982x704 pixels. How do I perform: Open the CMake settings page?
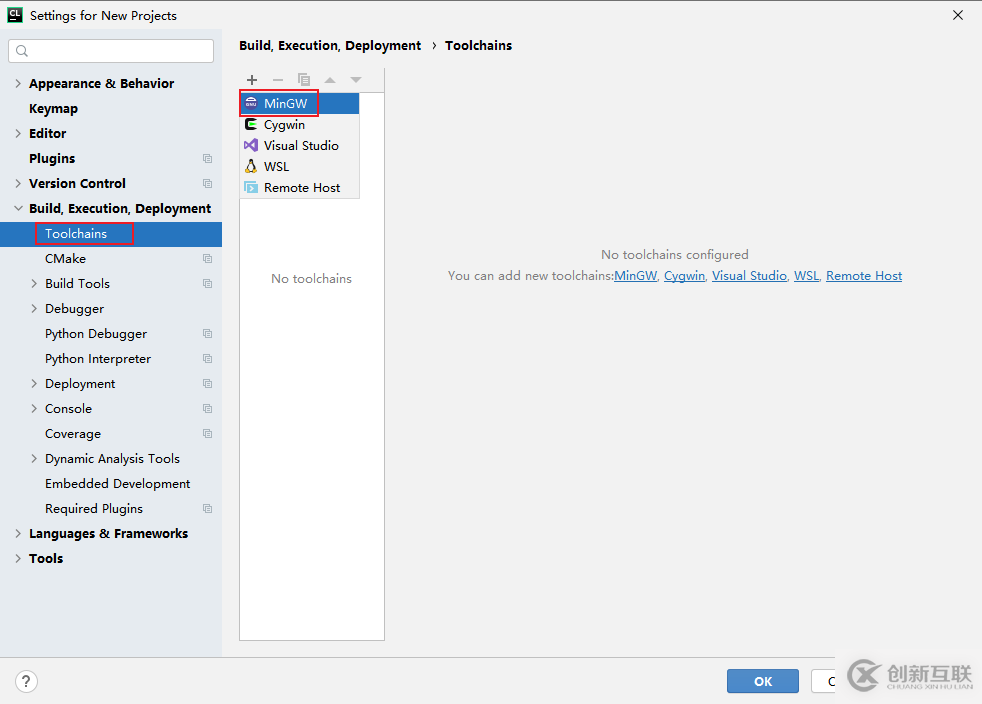click(x=65, y=259)
